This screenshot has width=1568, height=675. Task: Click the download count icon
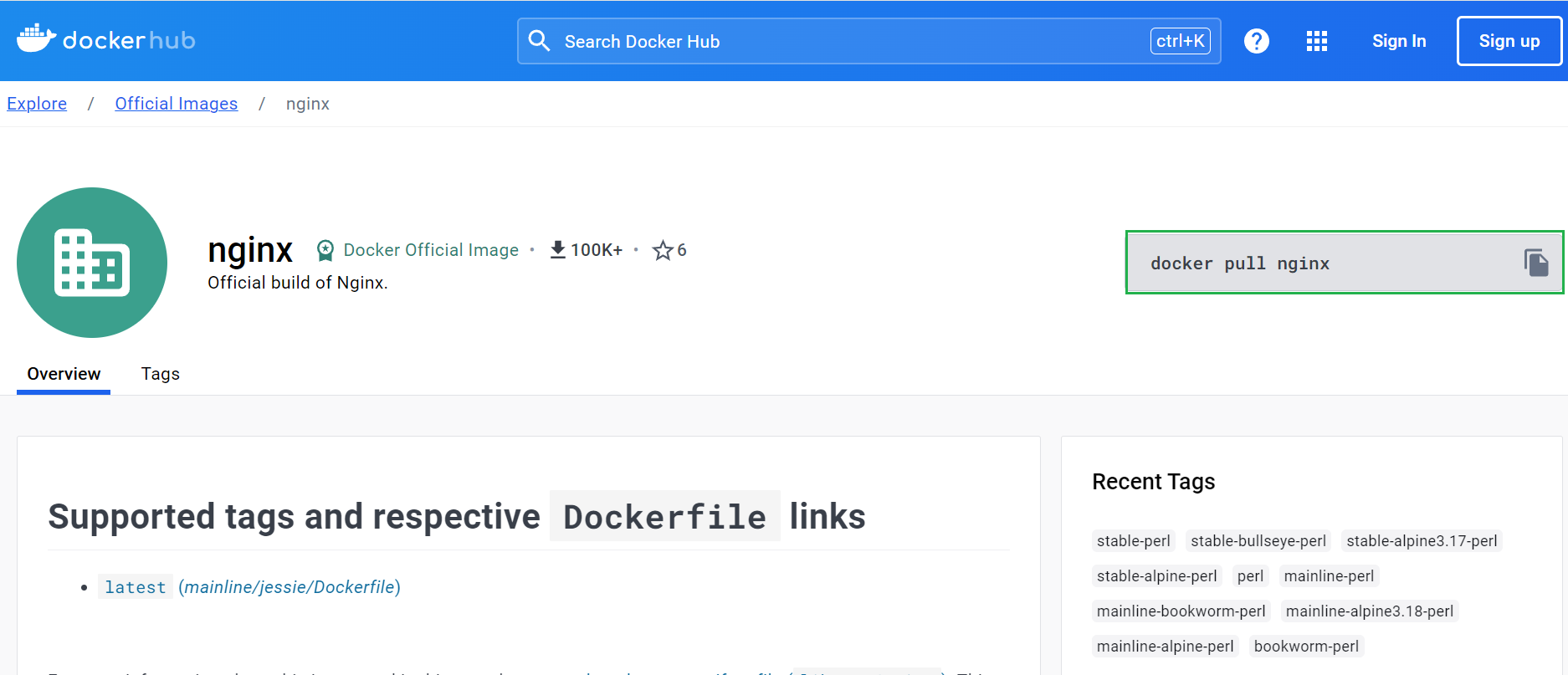(x=558, y=250)
